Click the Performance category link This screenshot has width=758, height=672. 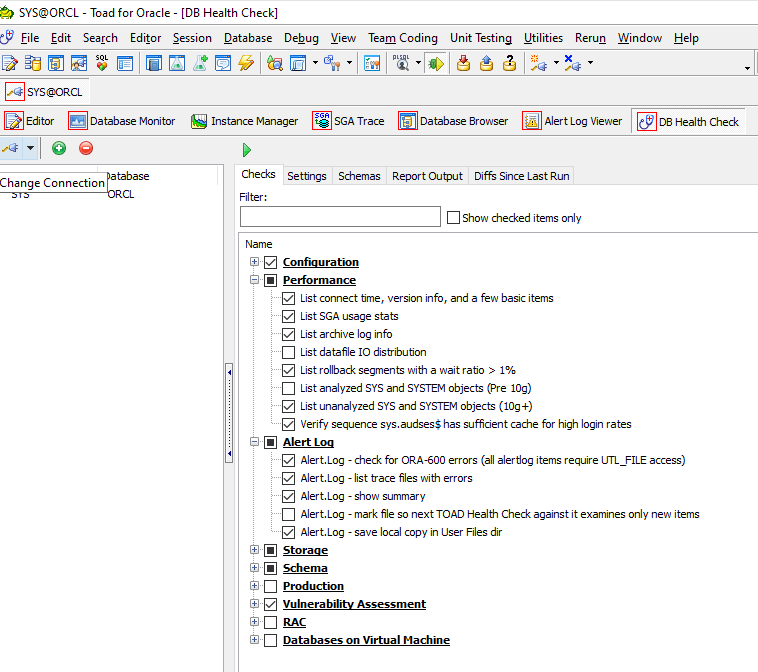[x=319, y=280]
